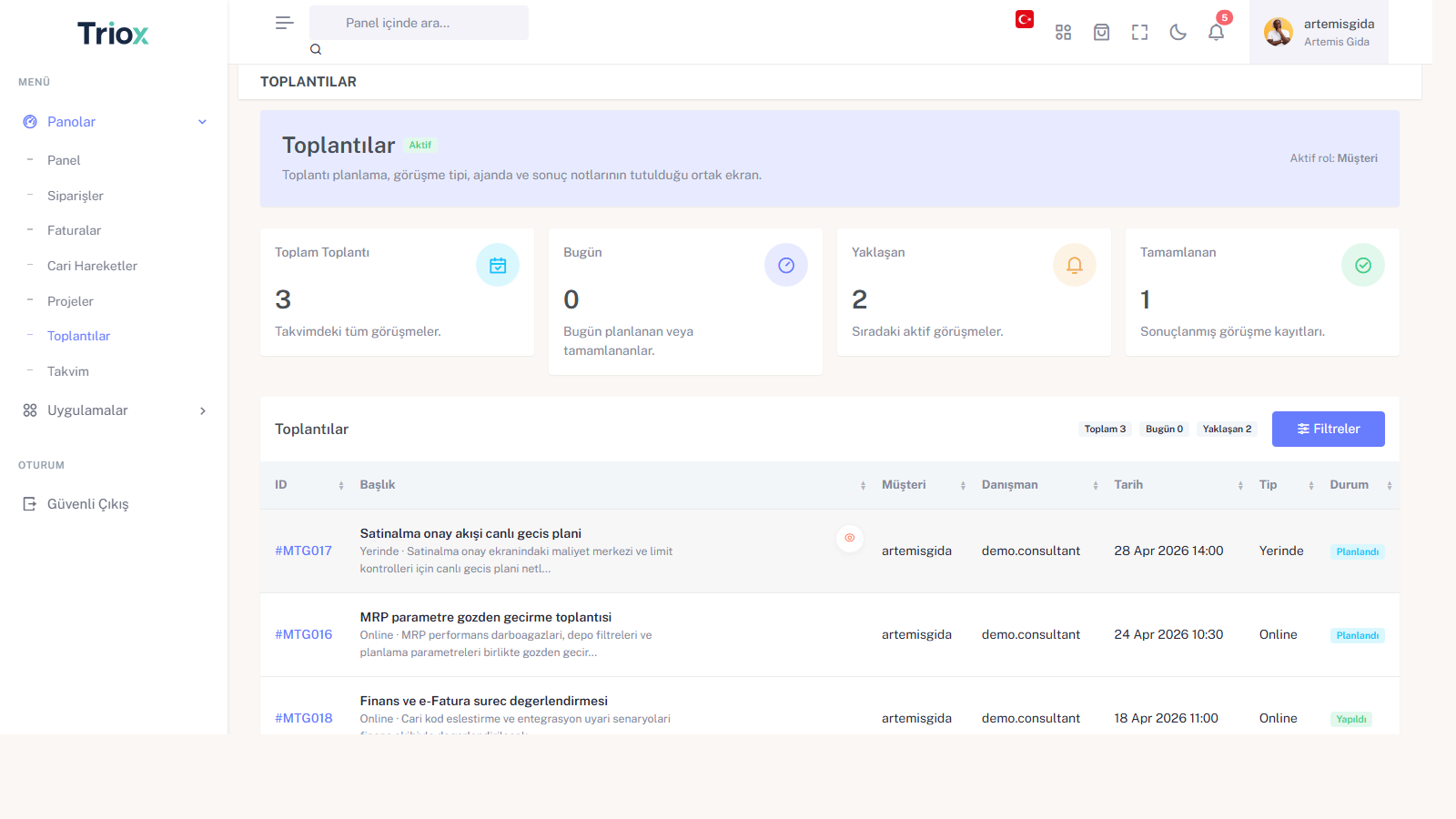The width and height of the screenshot is (1456, 819).
Task: Click the Yerinde type cell
Action: [1281, 551]
